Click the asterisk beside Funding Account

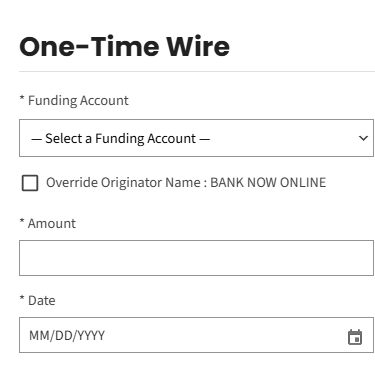(x=22, y=98)
